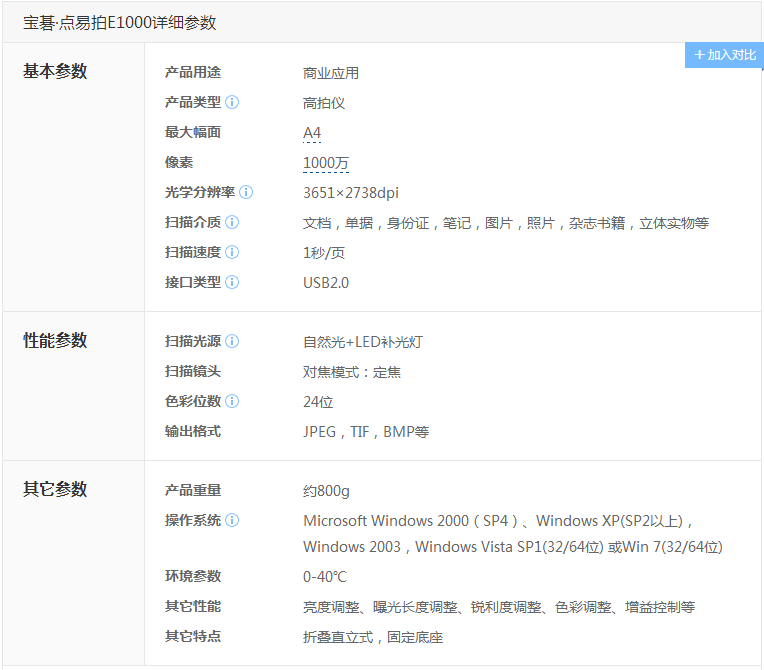The width and height of the screenshot is (764, 670).
Task: Select the 约800g weight value
Action: pos(326,491)
